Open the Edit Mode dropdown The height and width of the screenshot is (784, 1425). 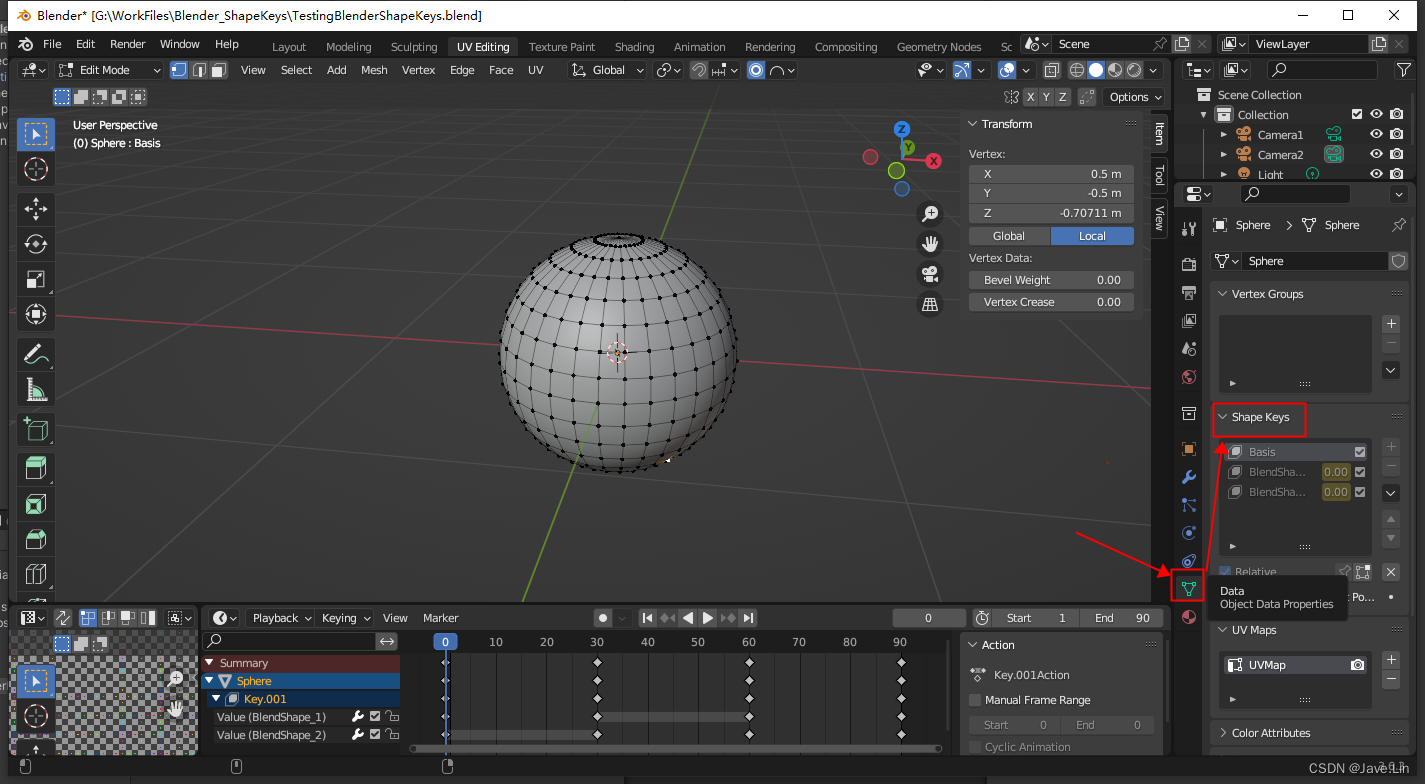[x=109, y=70]
